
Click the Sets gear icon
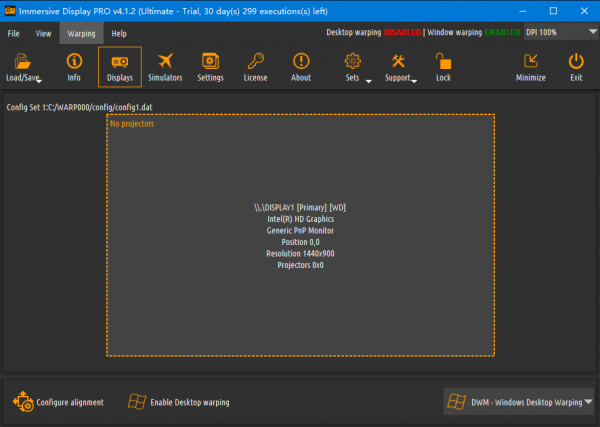(352, 61)
